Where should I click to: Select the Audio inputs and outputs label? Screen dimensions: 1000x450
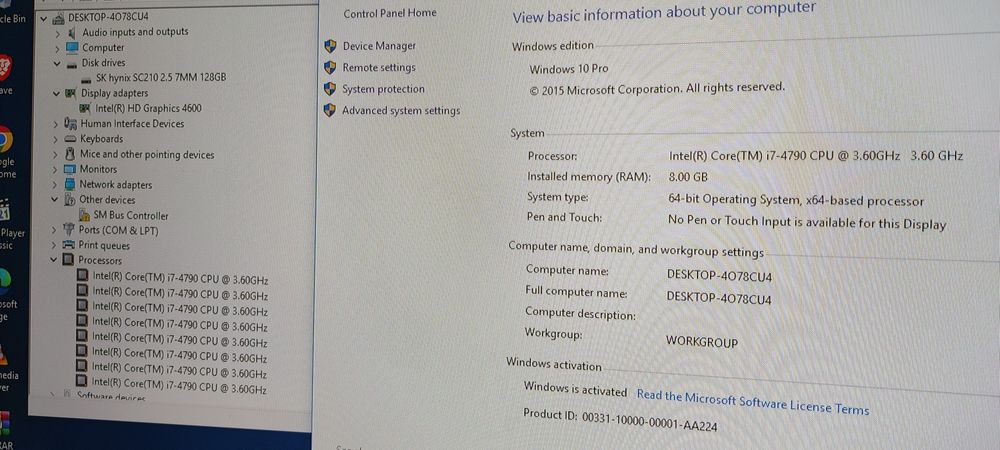click(x=135, y=32)
